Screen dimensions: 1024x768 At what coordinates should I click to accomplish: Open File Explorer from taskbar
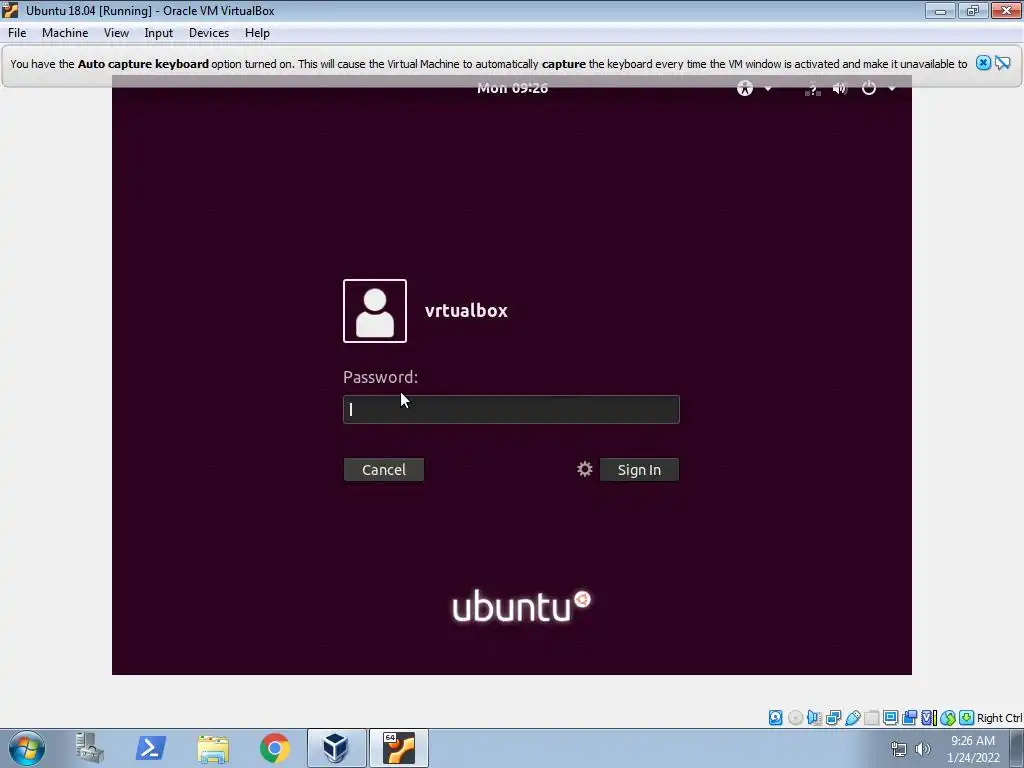click(213, 748)
